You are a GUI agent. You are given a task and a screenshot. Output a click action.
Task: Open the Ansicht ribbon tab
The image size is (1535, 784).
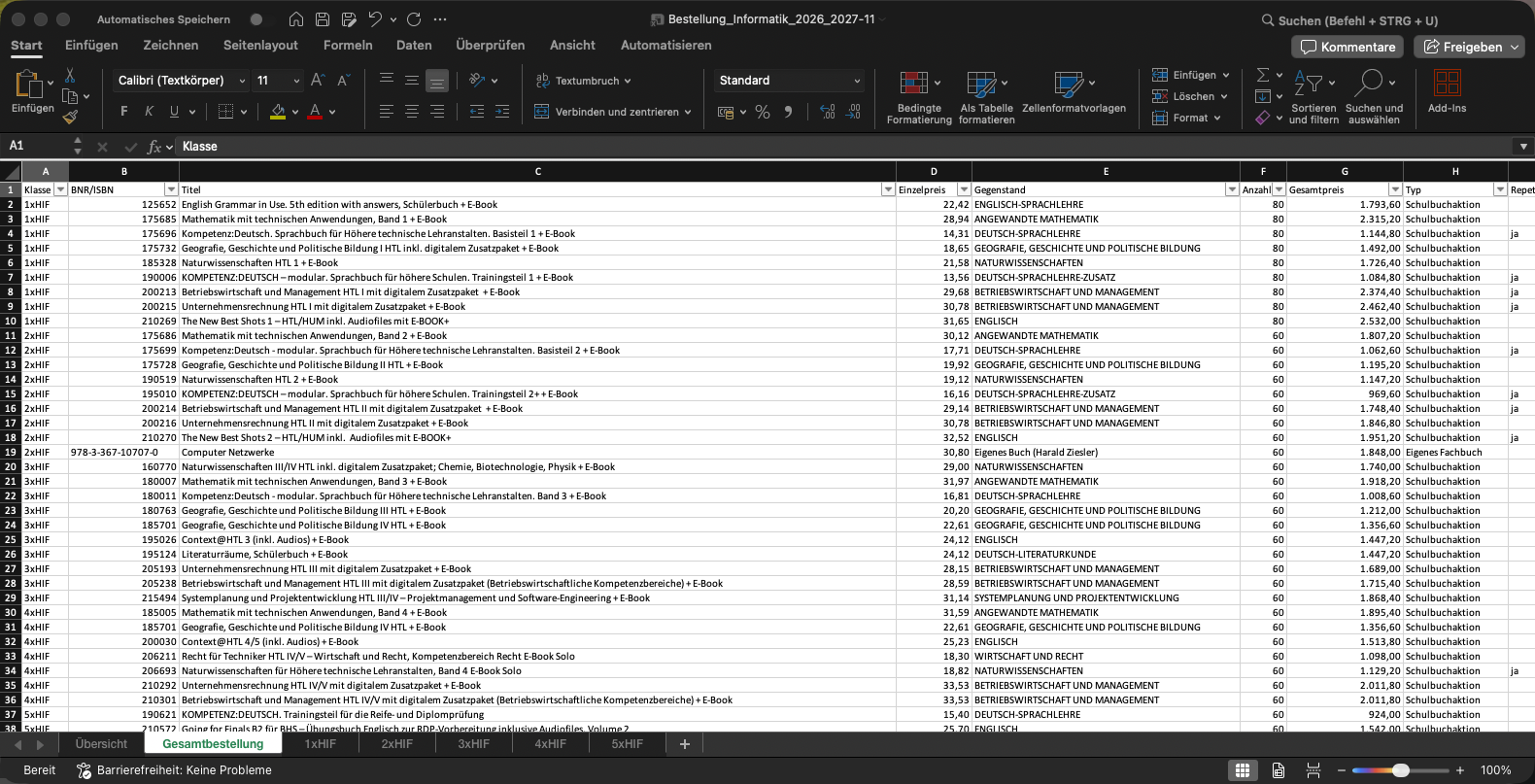[x=572, y=45]
